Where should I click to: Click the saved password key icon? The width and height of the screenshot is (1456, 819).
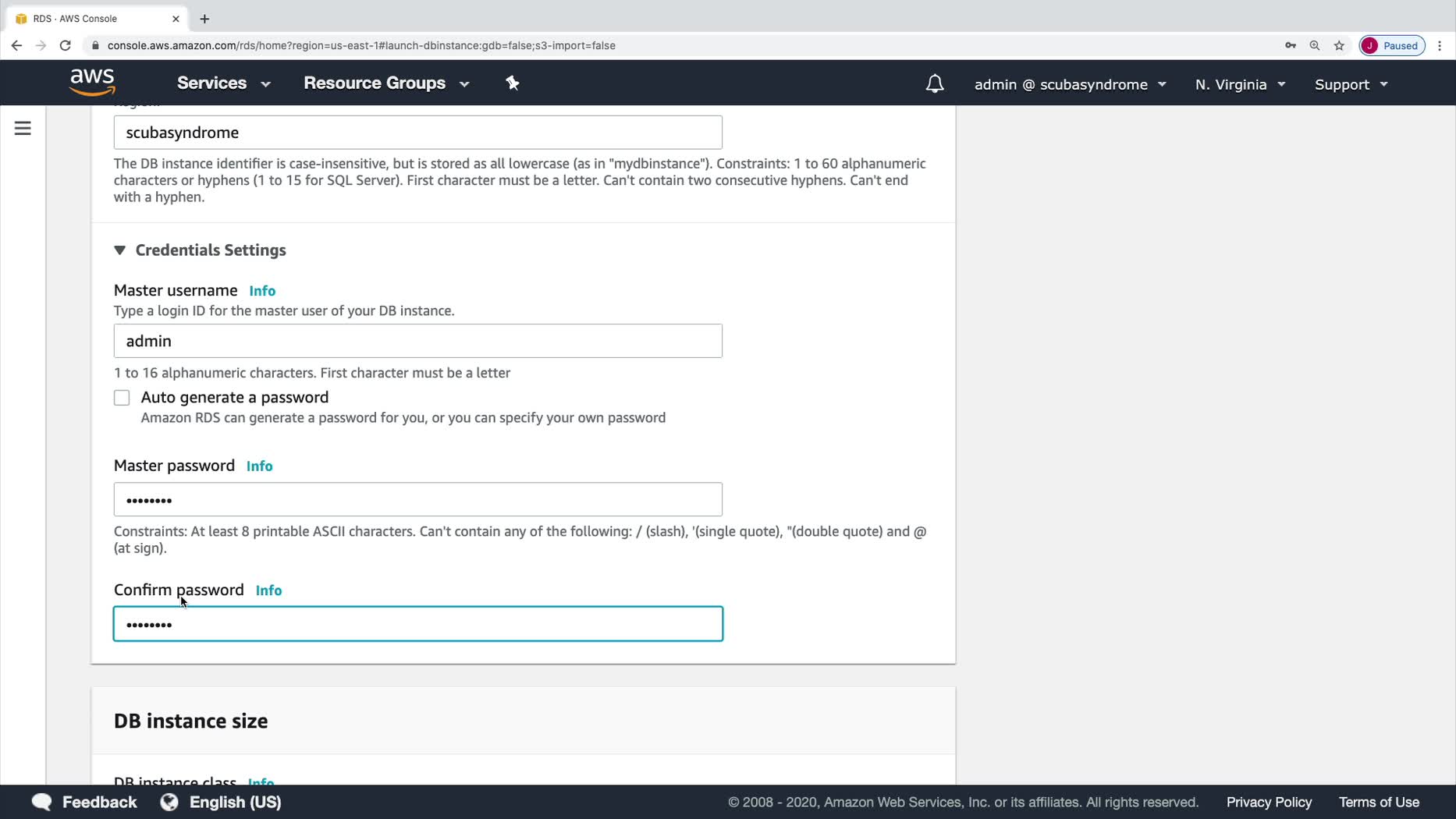[x=1290, y=45]
